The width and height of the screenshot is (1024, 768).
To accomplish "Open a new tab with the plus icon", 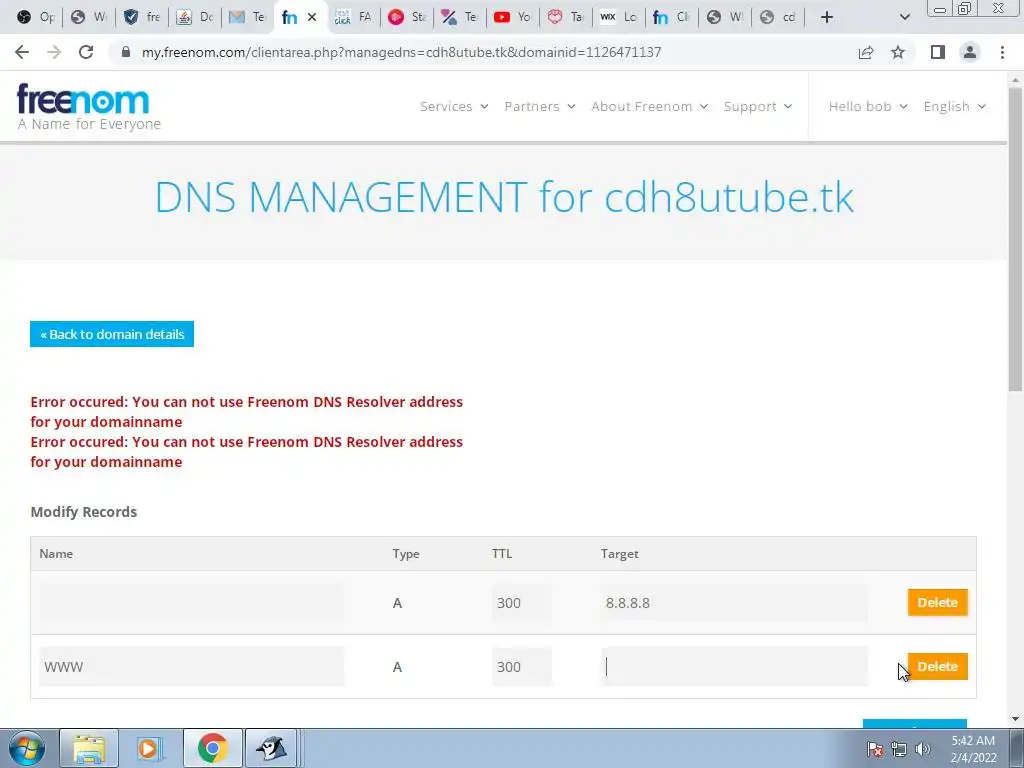I will (827, 17).
